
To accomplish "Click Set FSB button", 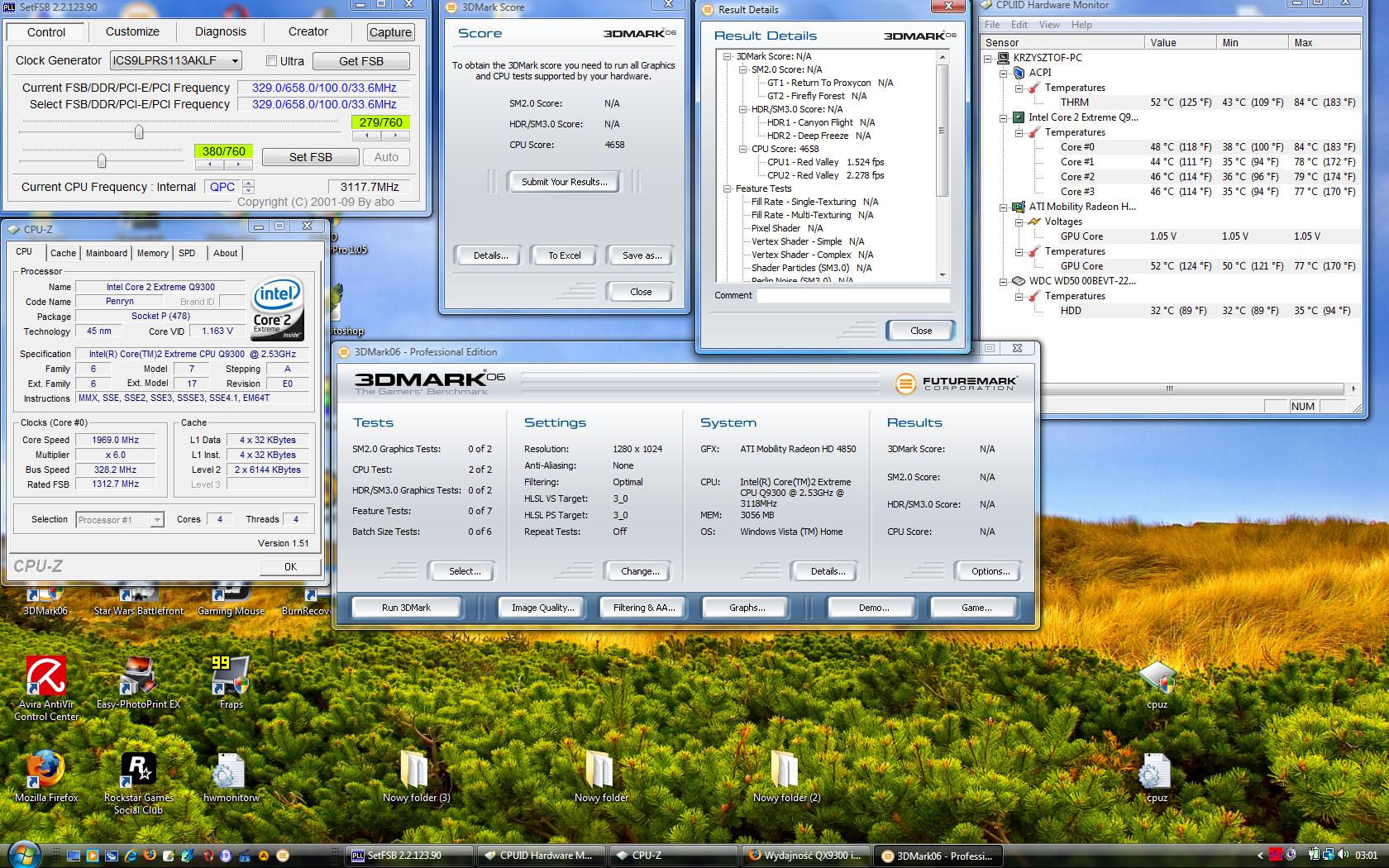I will 310,157.
